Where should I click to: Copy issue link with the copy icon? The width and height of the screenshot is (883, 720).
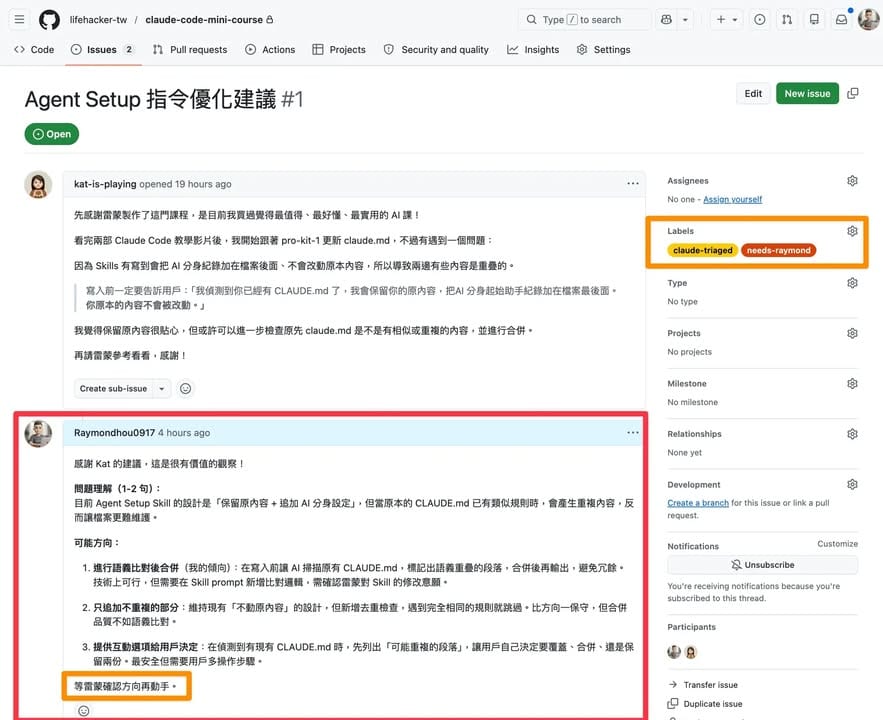click(x=853, y=93)
